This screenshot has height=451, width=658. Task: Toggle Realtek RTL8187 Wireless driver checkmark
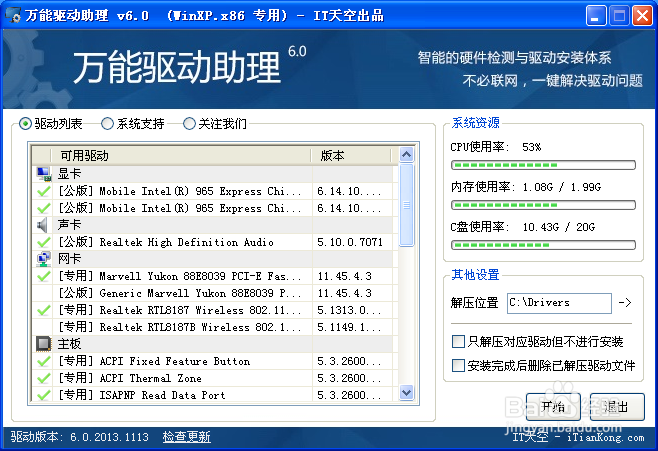click(43, 310)
